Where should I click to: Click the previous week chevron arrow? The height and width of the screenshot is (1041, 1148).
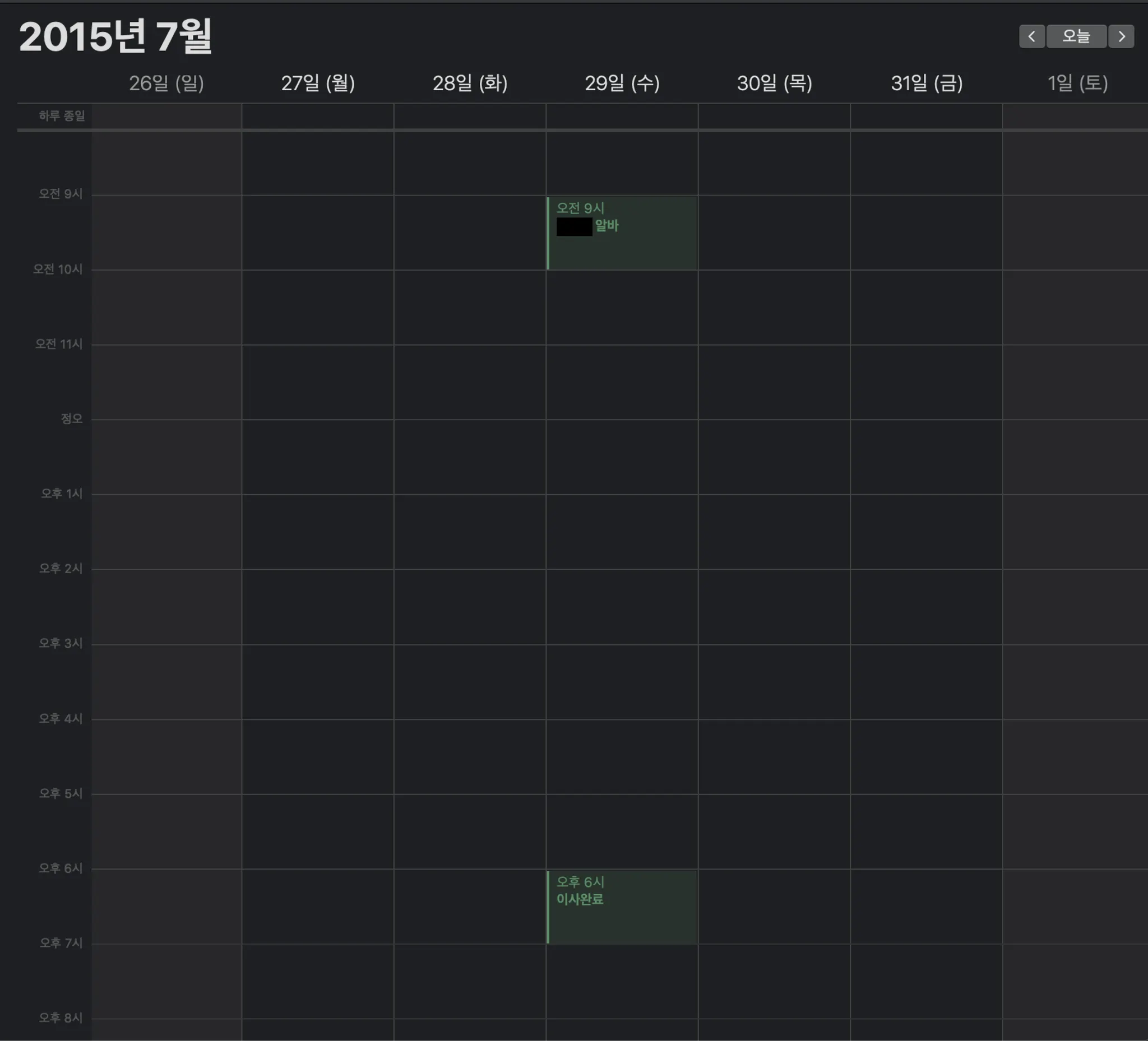[1031, 36]
